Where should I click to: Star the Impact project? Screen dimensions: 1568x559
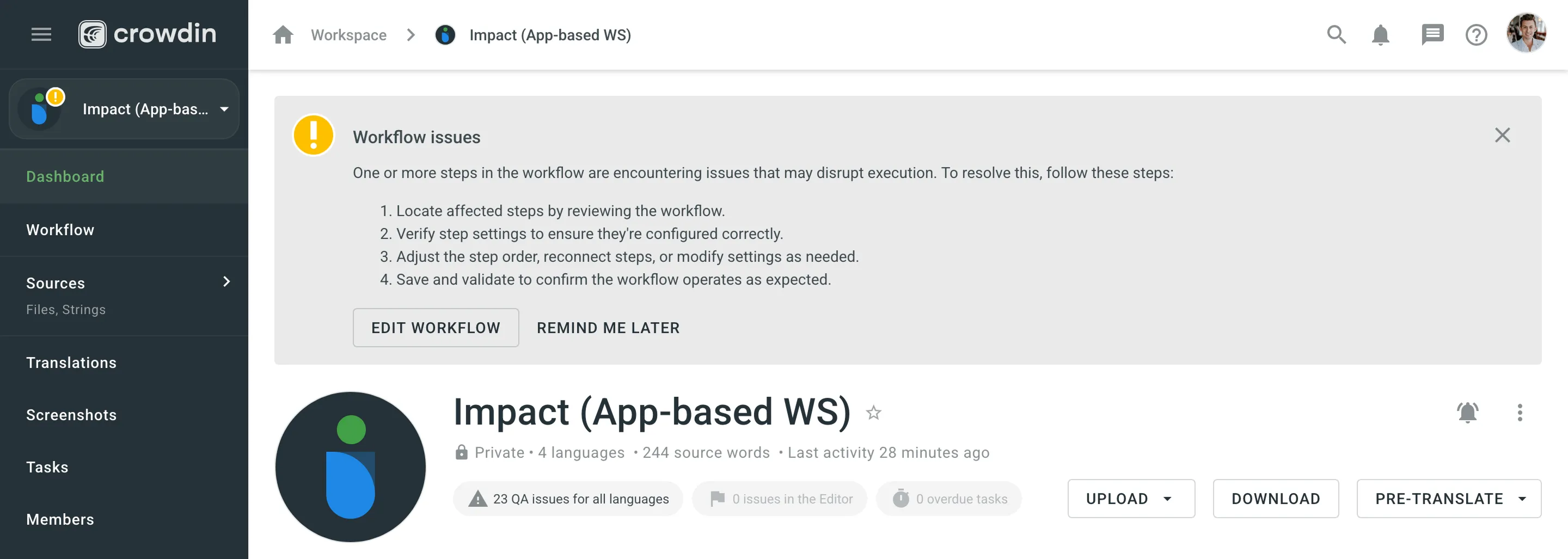pos(874,413)
